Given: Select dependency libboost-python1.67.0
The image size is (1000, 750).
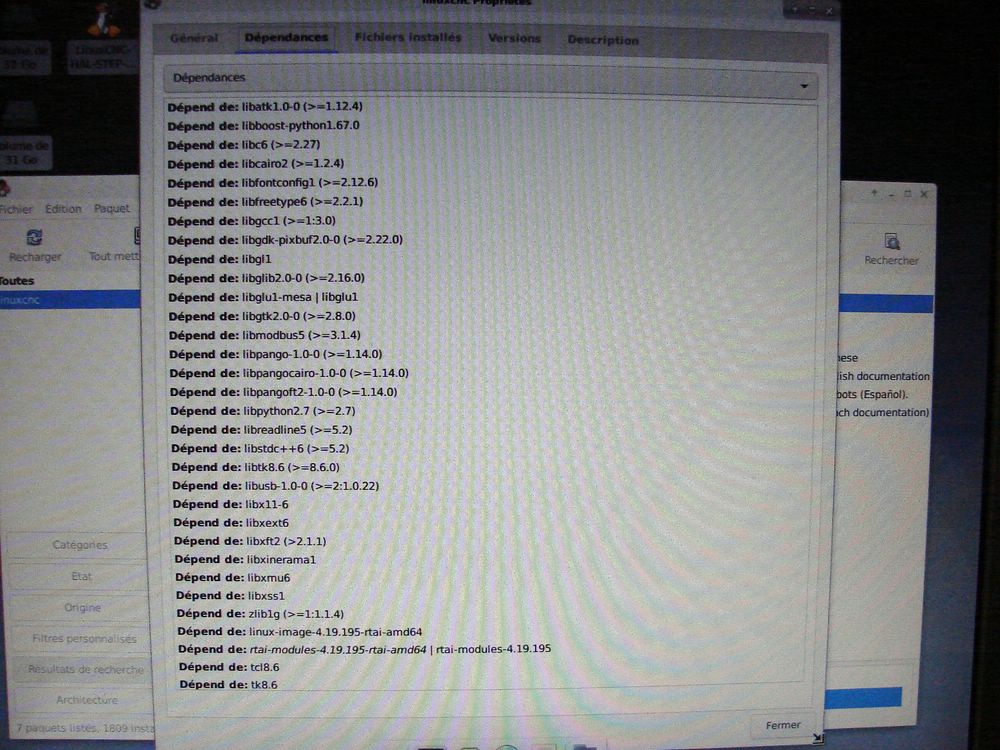Looking at the screenshot, I should click(263, 126).
